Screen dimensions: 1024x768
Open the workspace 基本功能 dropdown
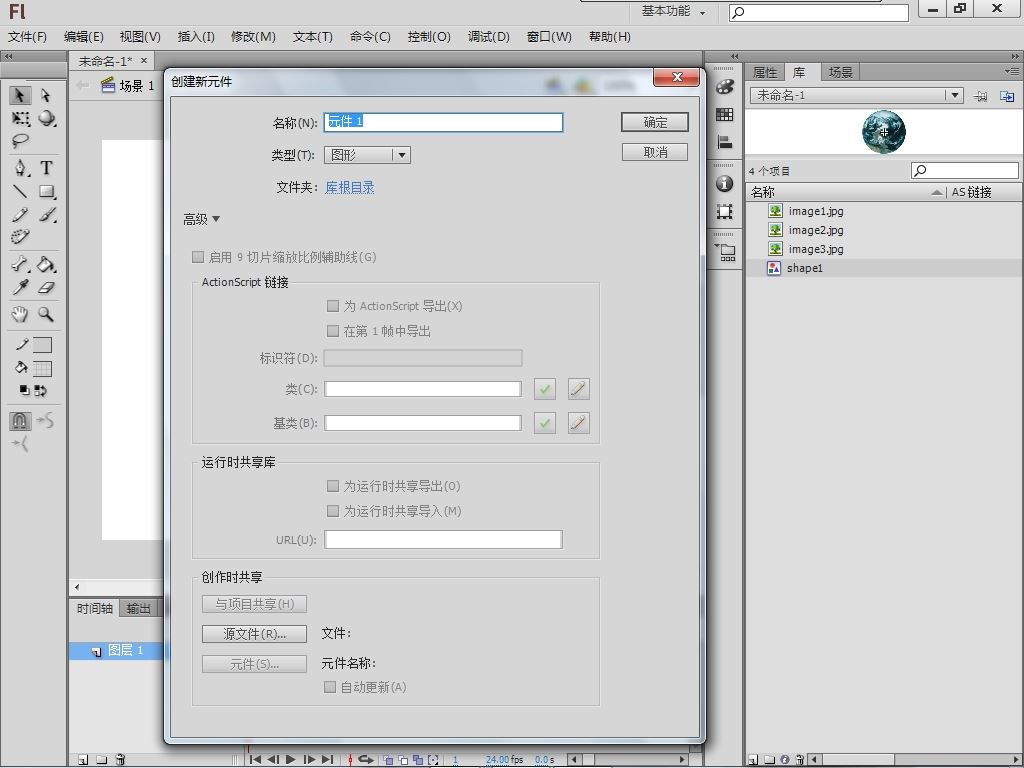[673, 11]
